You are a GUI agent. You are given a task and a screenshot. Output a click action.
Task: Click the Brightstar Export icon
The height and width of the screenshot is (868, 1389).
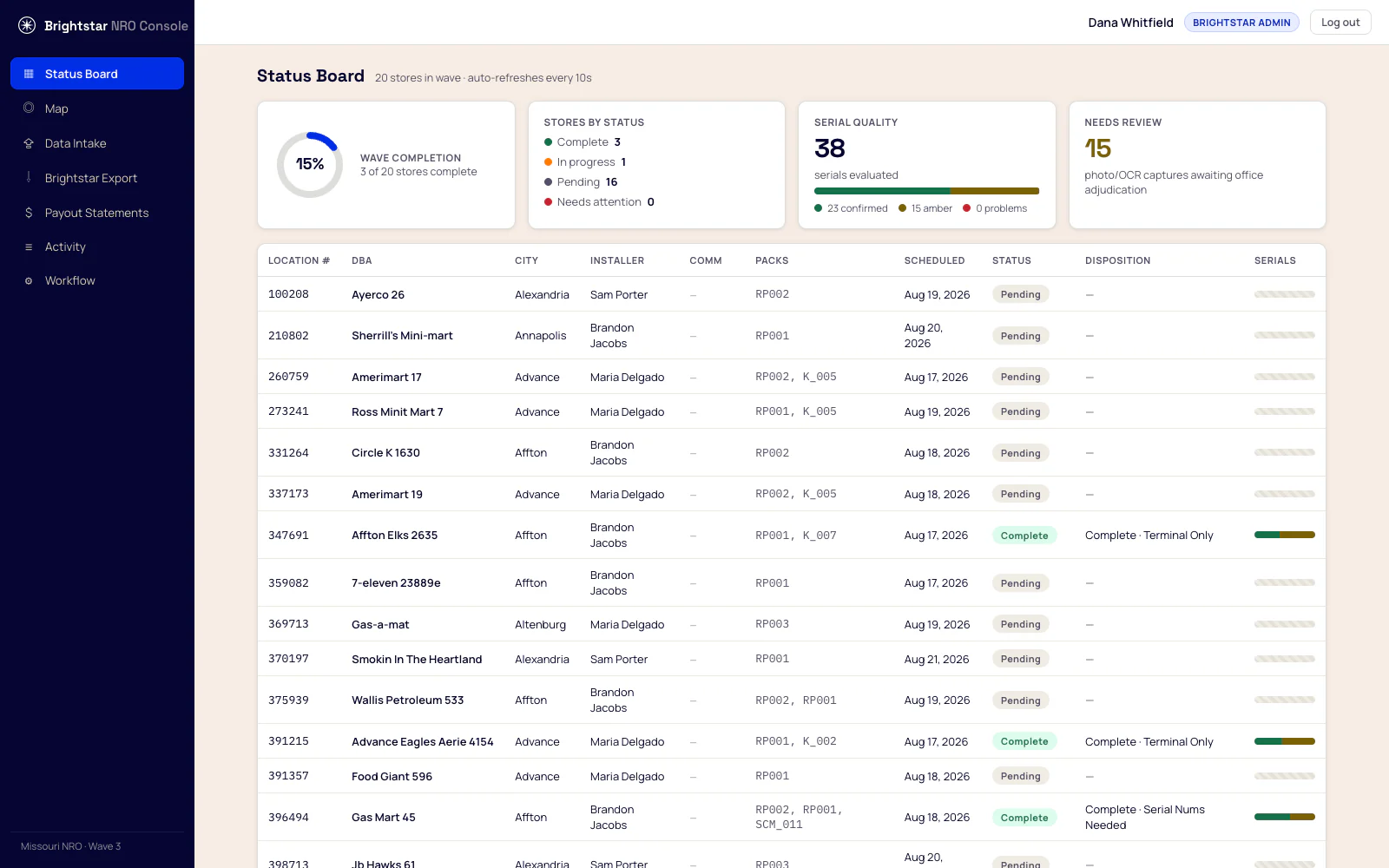(29, 178)
